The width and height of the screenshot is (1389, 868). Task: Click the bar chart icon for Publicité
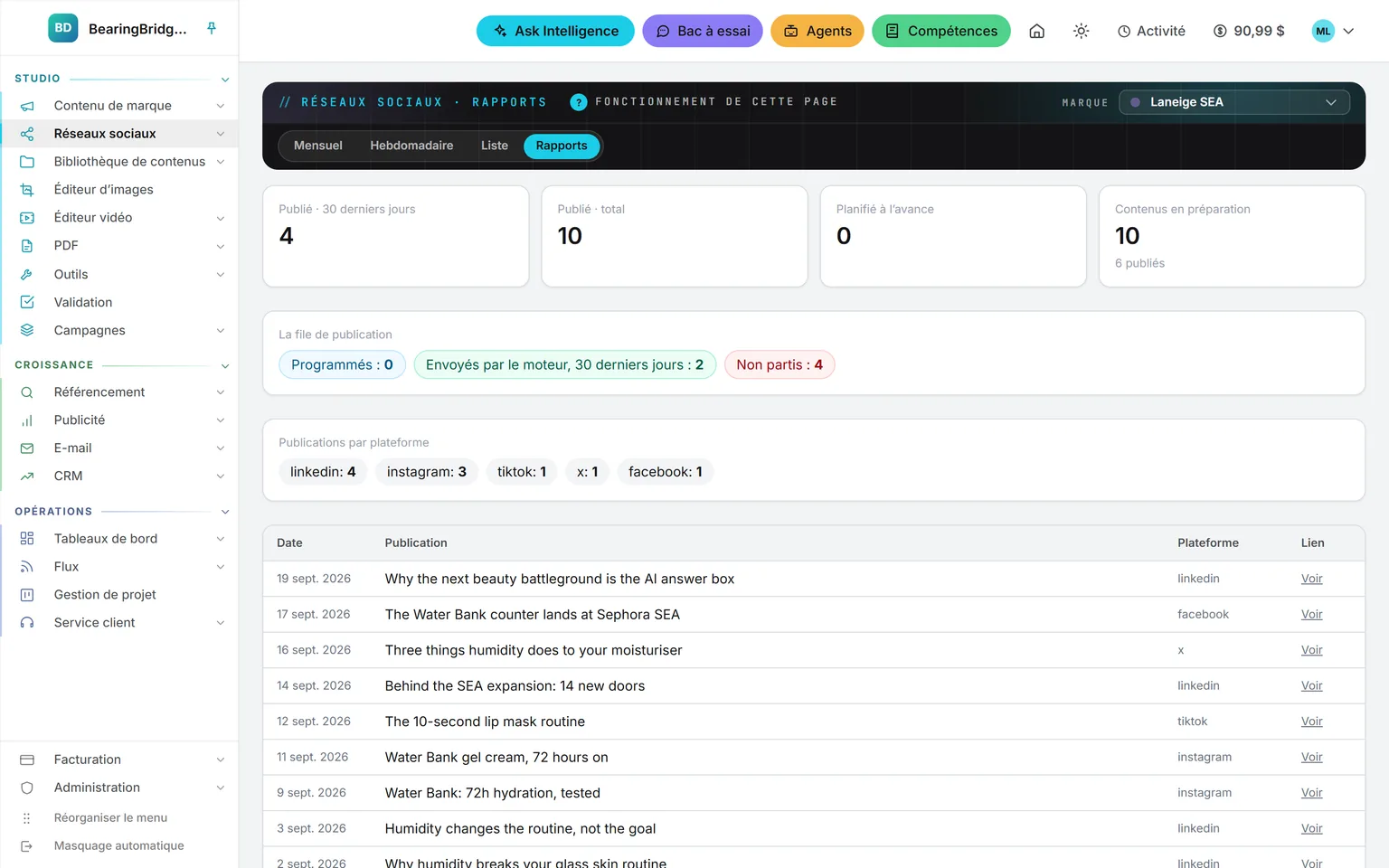click(x=27, y=420)
